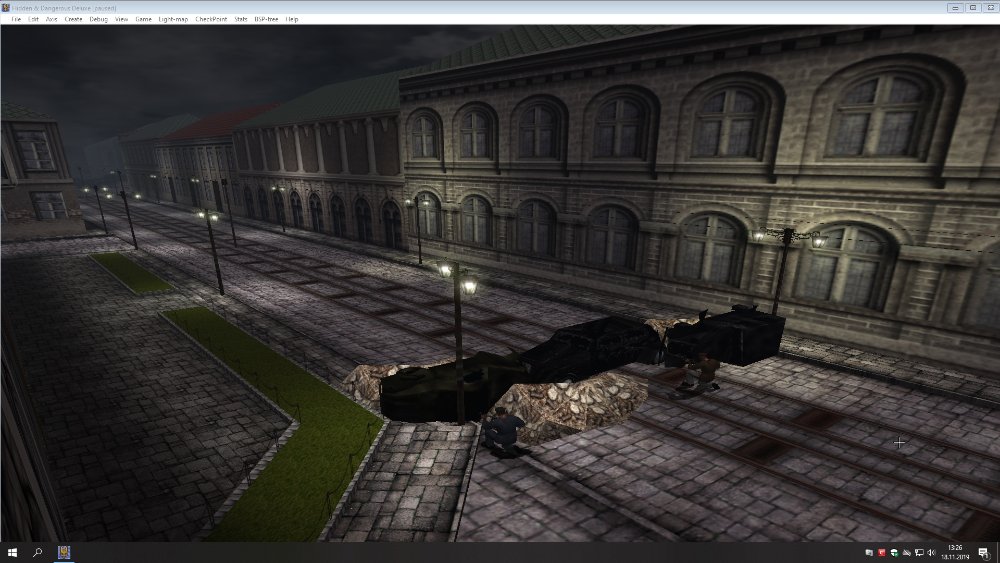Open the Debug menu
1000x563 pixels.
point(98,19)
